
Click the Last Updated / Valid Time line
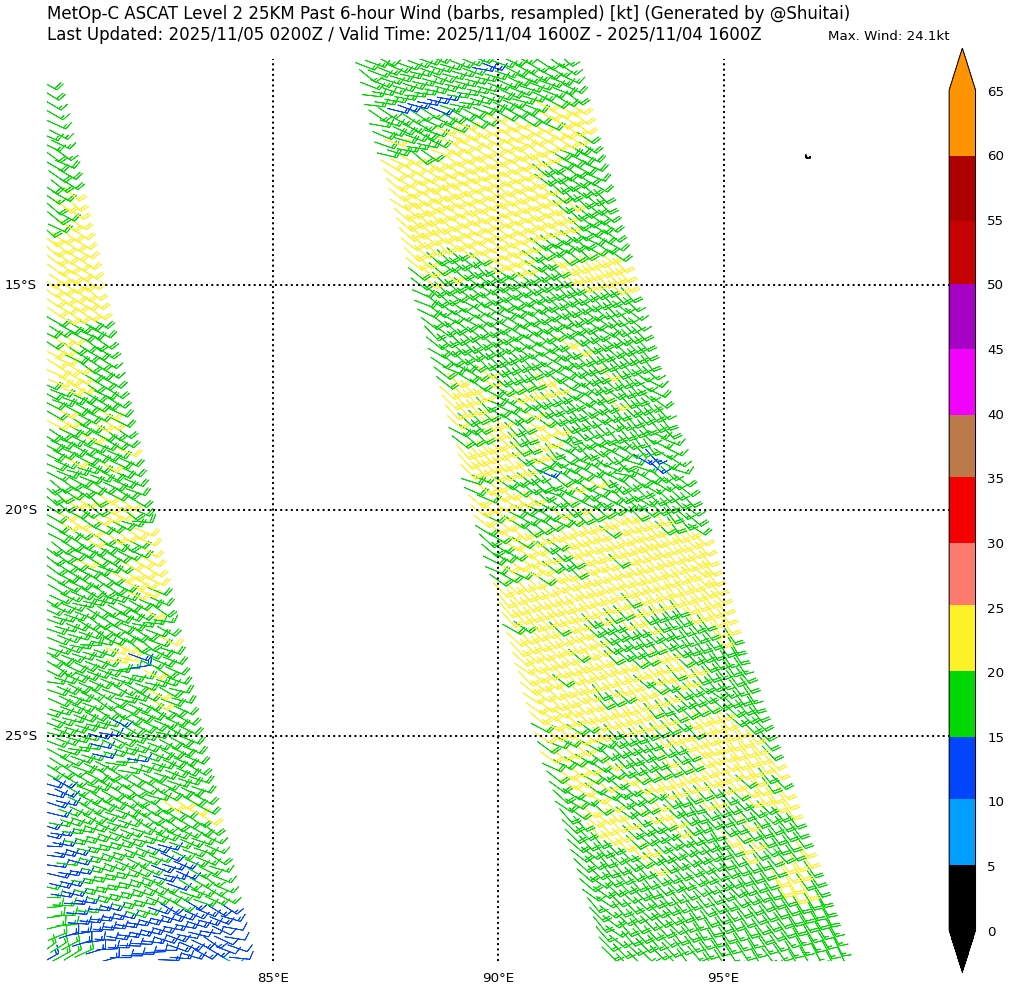pyautogui.click(x=404, y=35)
